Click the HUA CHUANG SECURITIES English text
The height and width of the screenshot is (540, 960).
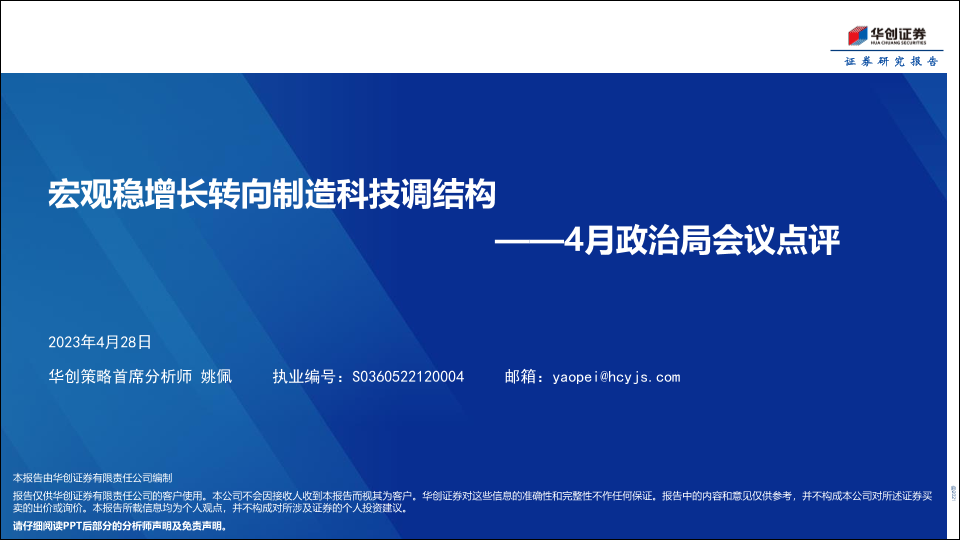[x=899, y=44]
